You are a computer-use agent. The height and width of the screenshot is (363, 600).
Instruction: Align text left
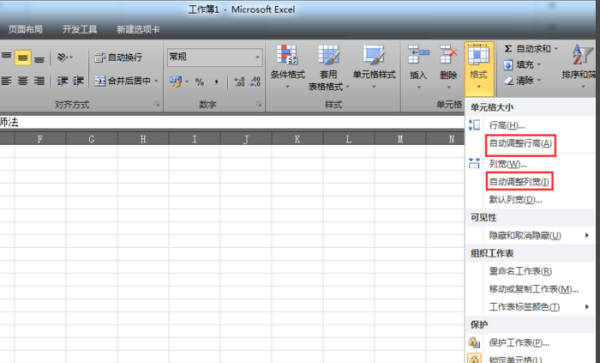pos(6,81)
